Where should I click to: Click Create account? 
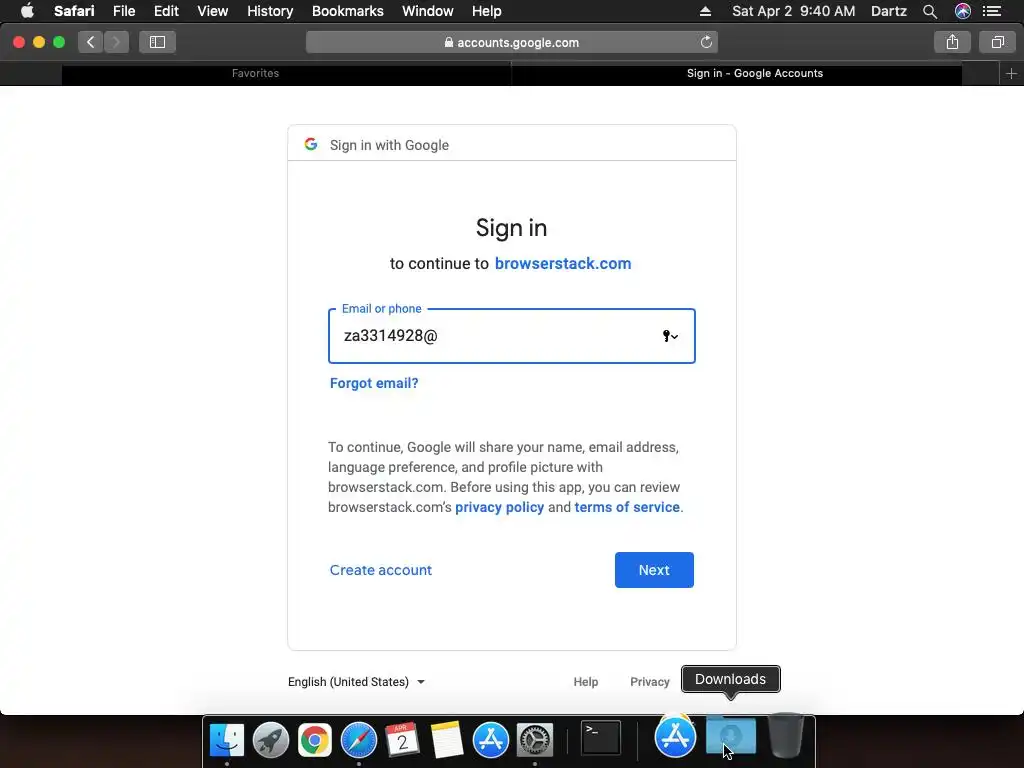pos(381,570)
